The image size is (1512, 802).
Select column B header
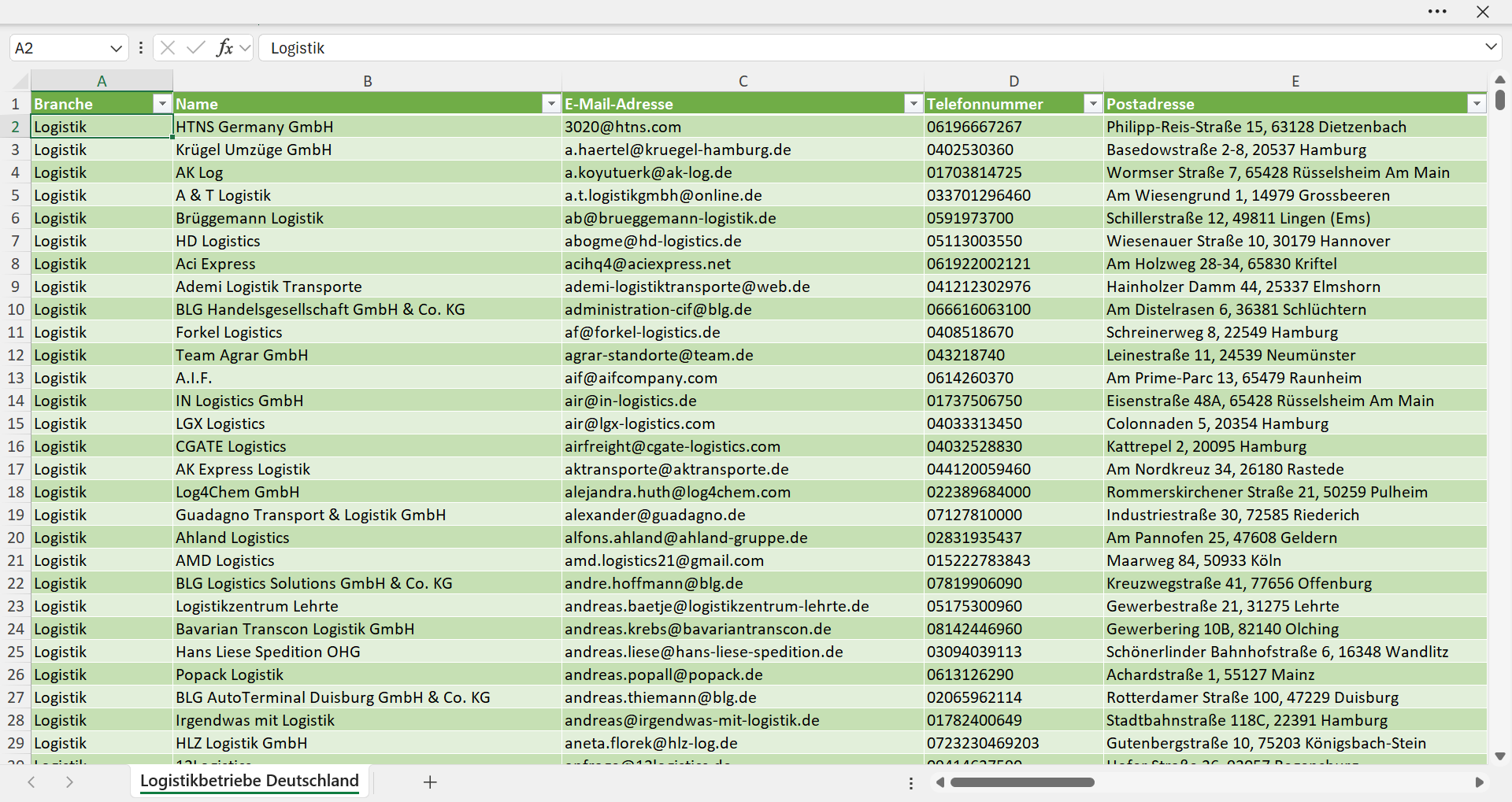tap(367, 81)
